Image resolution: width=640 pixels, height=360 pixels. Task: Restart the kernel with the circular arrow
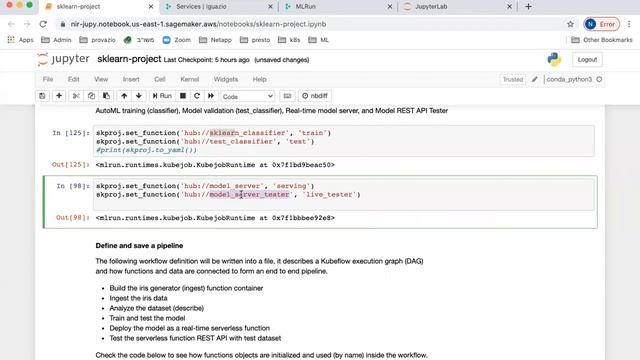tap(197, 96)
